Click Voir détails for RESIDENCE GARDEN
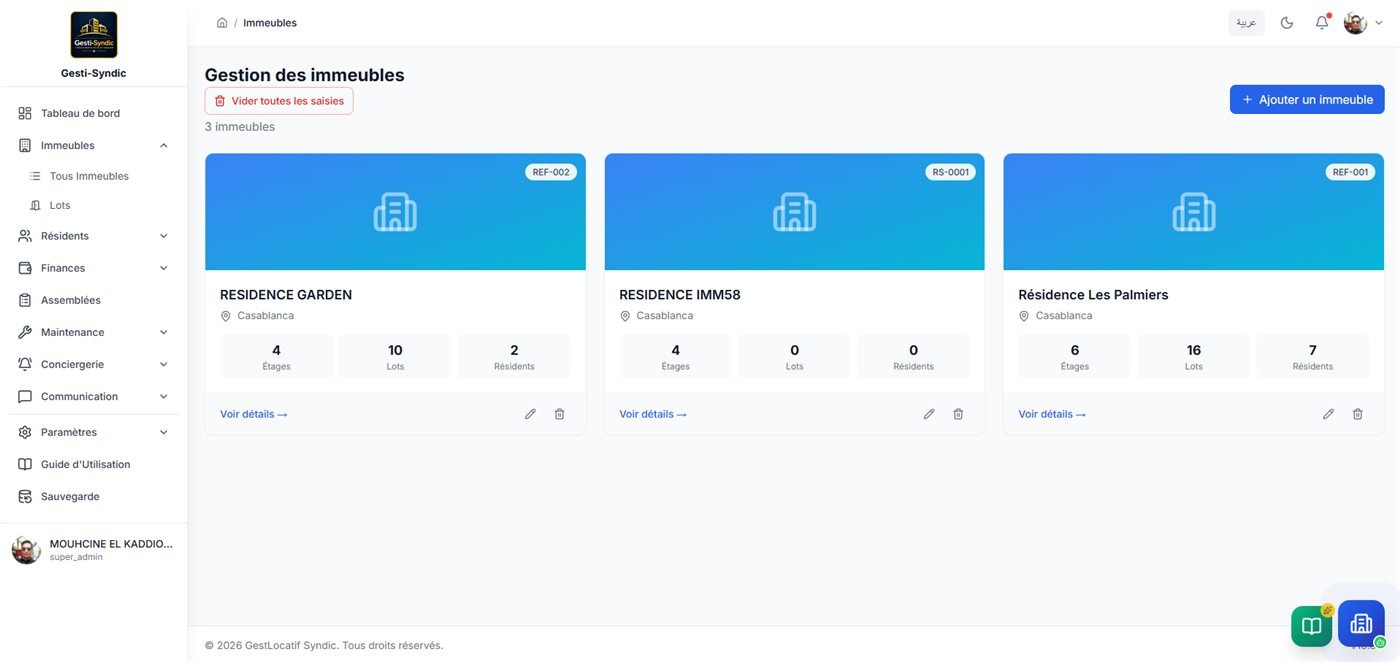1400x662 pixels. [254, 414]
